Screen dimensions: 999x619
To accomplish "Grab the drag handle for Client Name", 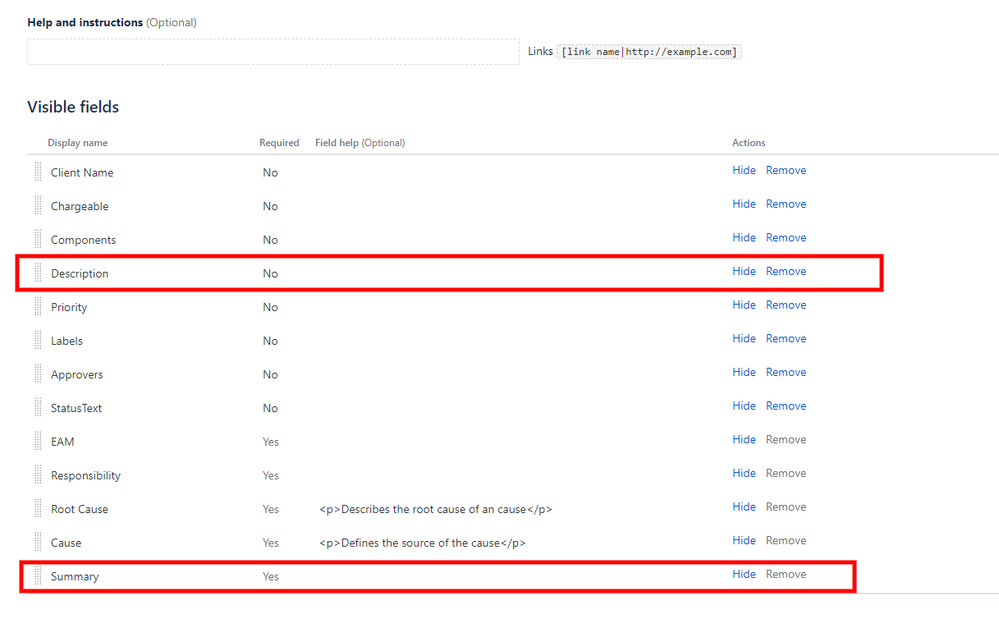I will [38, 172].
